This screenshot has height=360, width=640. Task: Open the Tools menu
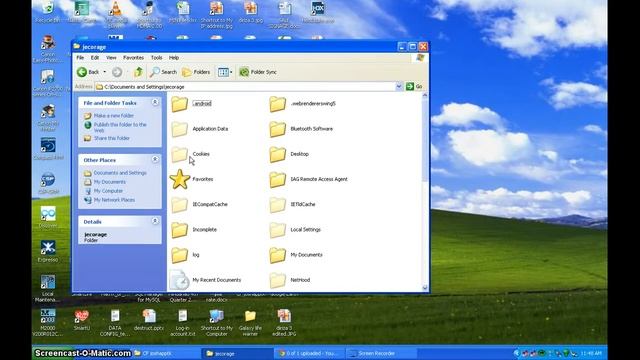(156, 58)
